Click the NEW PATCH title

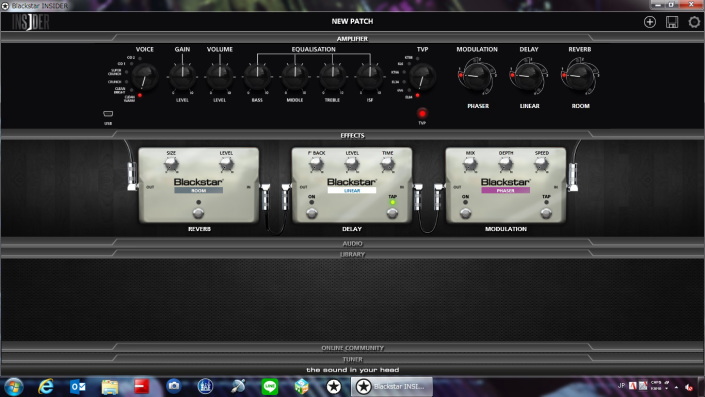352,21
